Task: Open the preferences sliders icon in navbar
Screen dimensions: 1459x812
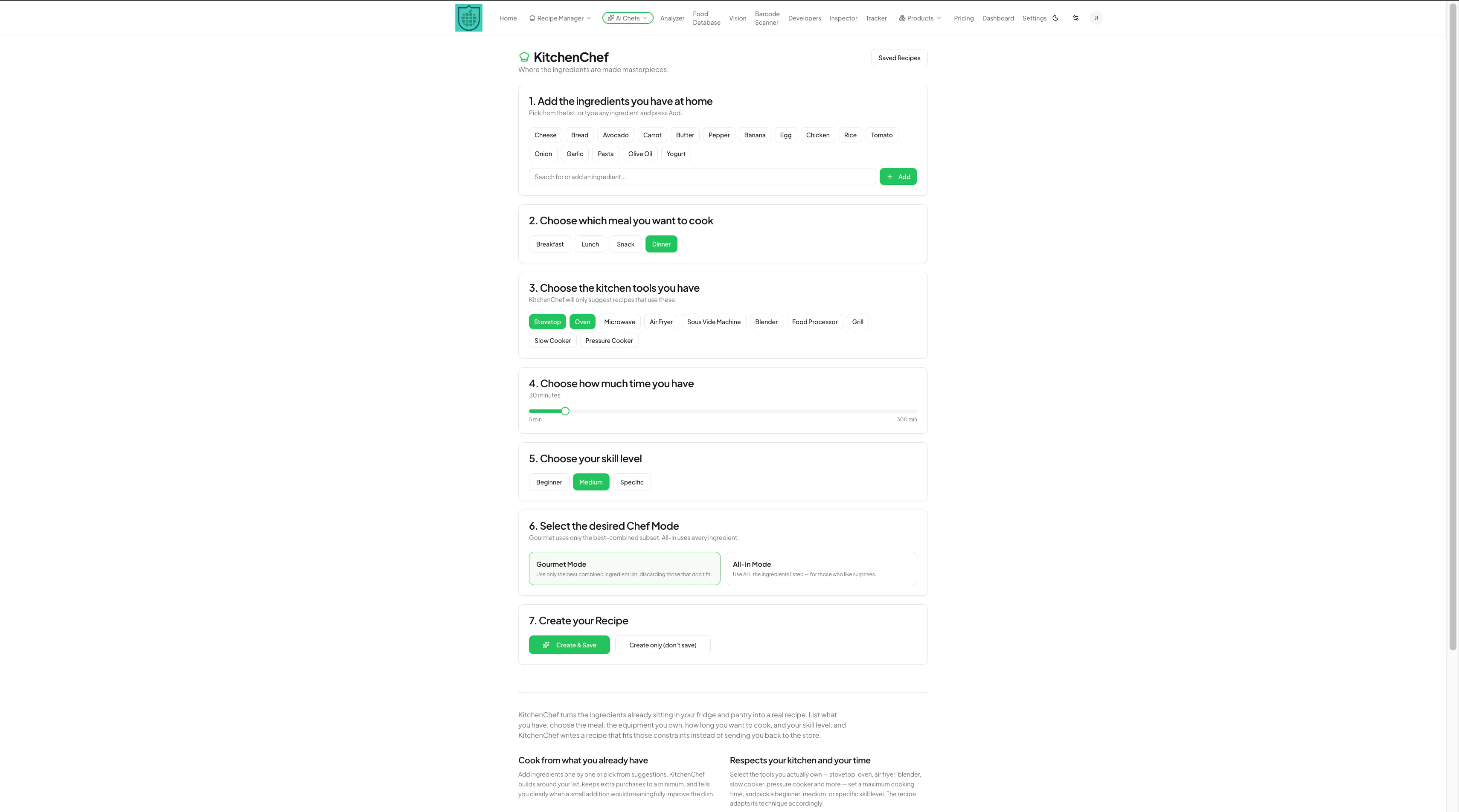Action: 1075,18
